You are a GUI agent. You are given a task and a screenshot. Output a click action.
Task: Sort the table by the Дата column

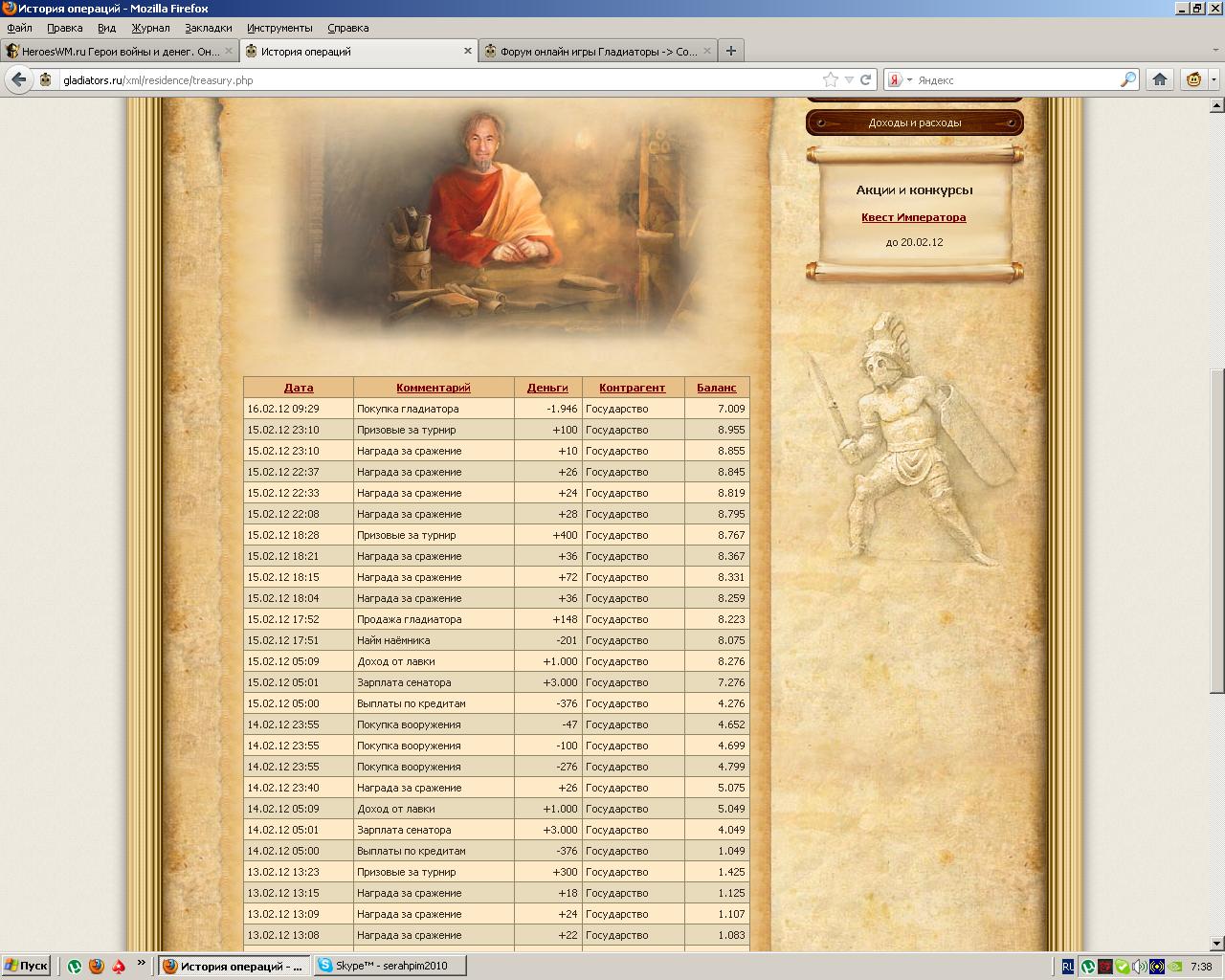point(299,388)
